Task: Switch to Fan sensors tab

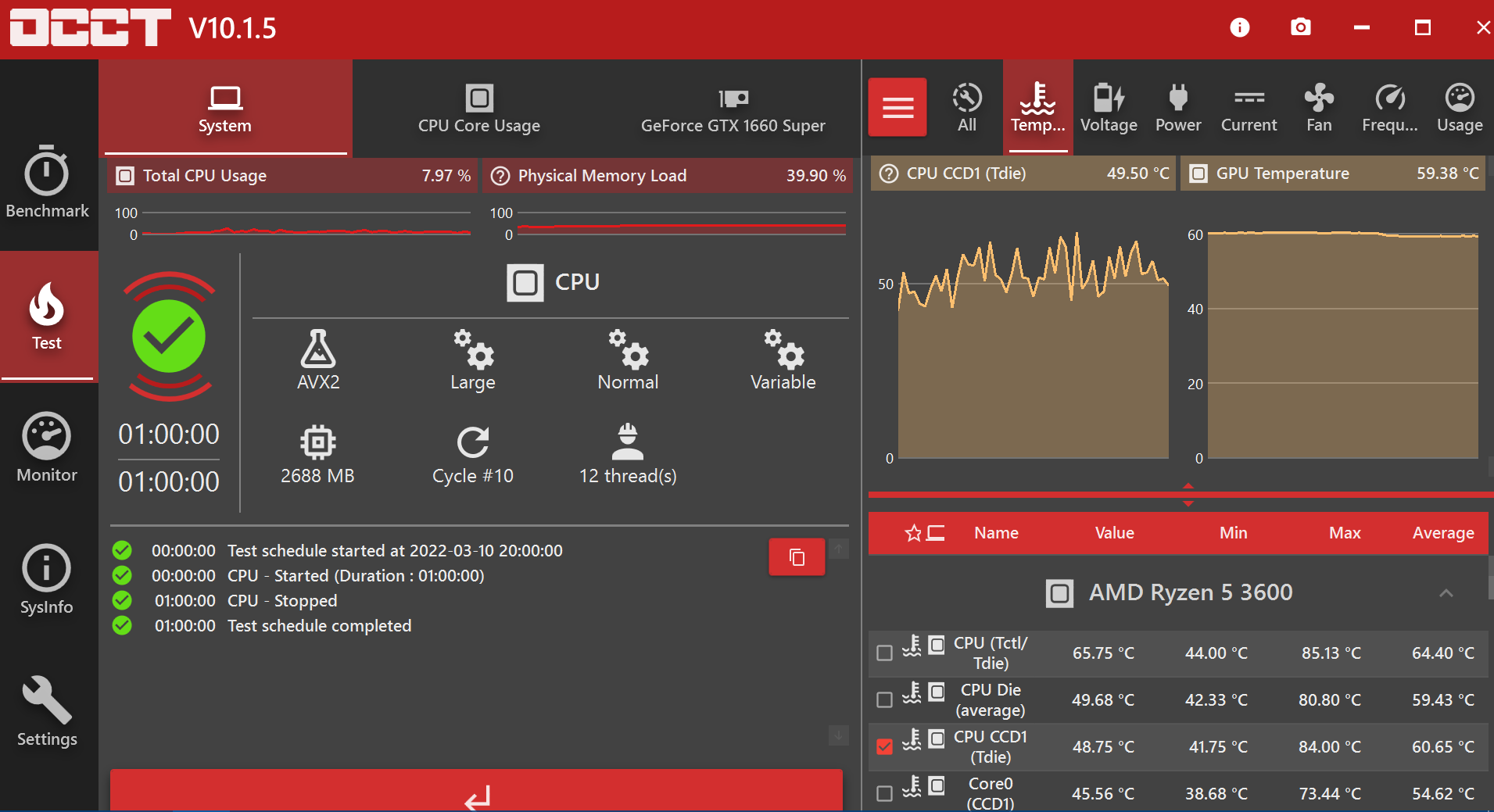Action: coord(1319,107)
